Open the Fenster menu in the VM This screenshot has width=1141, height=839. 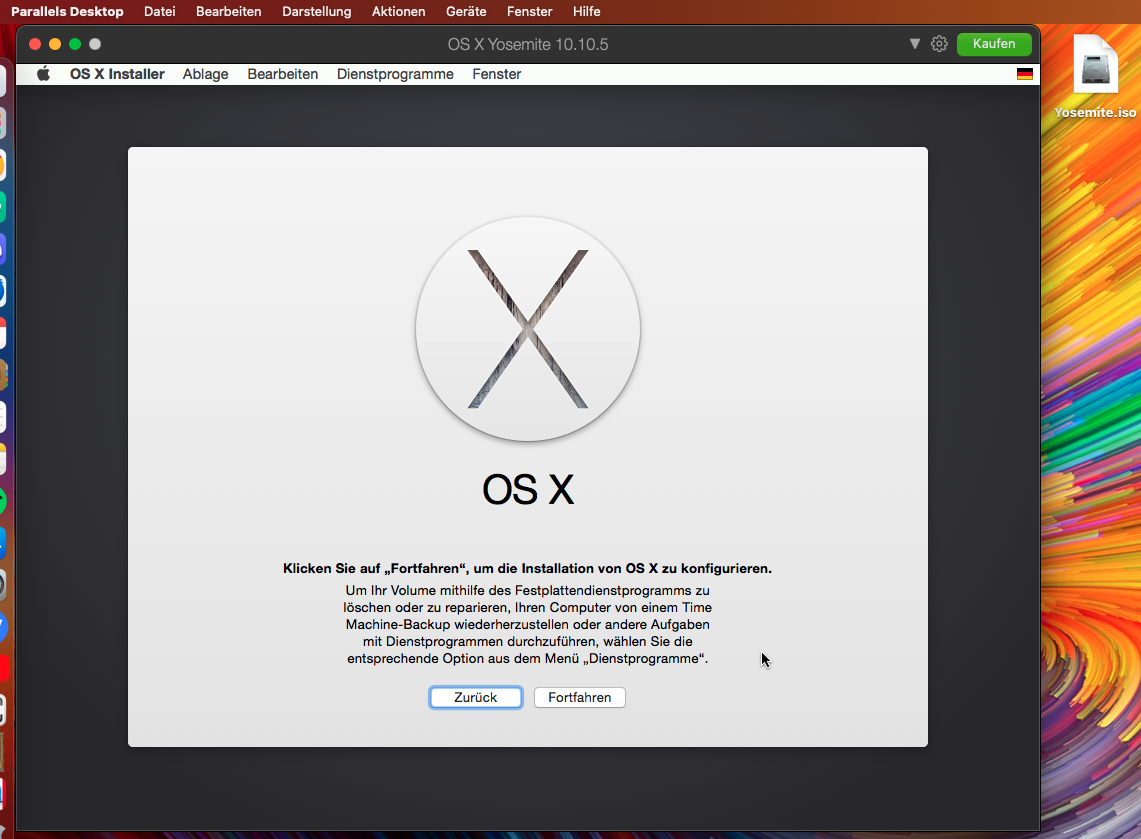click(496, 74)
